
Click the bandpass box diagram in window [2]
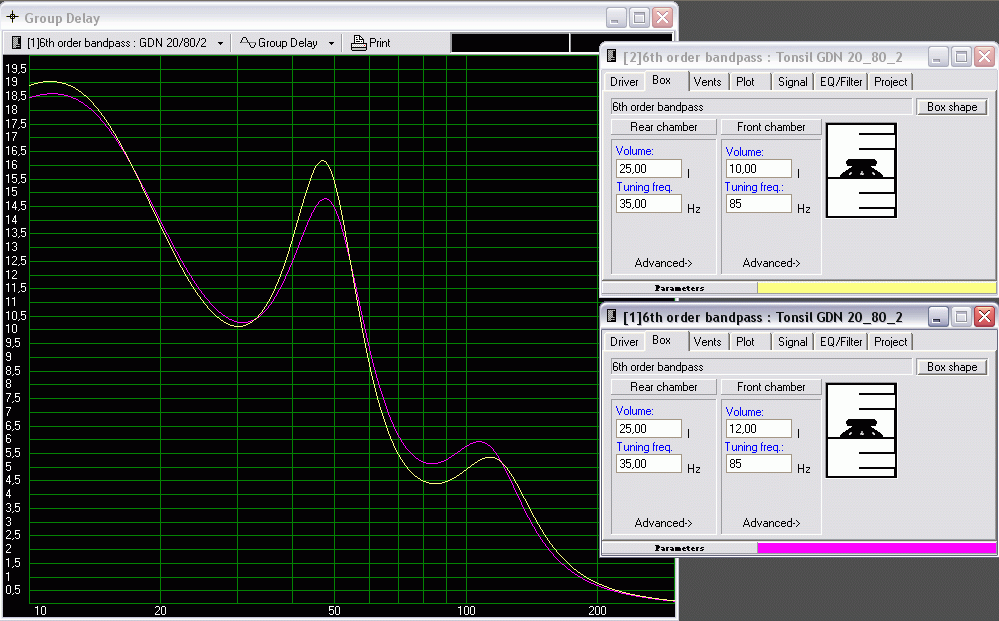(861, 170)
